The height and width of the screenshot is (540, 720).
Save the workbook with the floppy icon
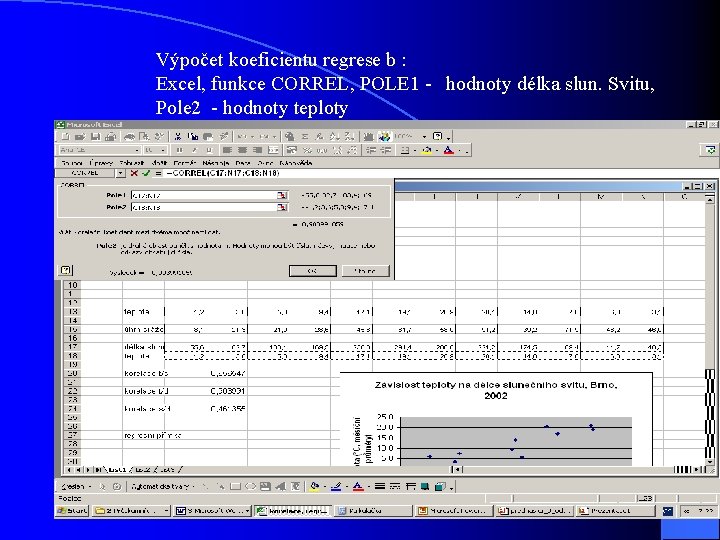(96, 136)
